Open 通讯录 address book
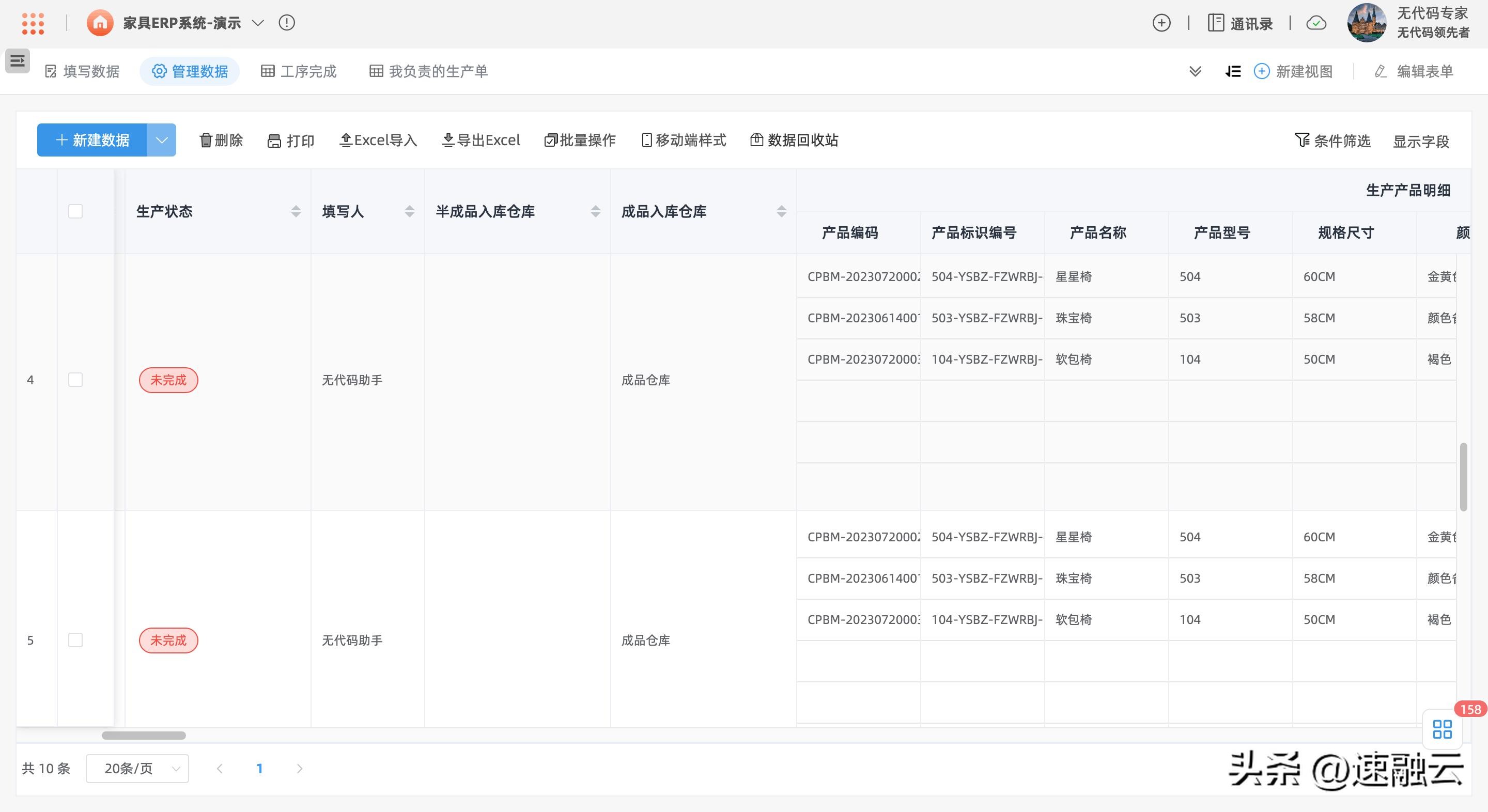This screenshot has height=812, width=1488. [x=1240, y=23]
